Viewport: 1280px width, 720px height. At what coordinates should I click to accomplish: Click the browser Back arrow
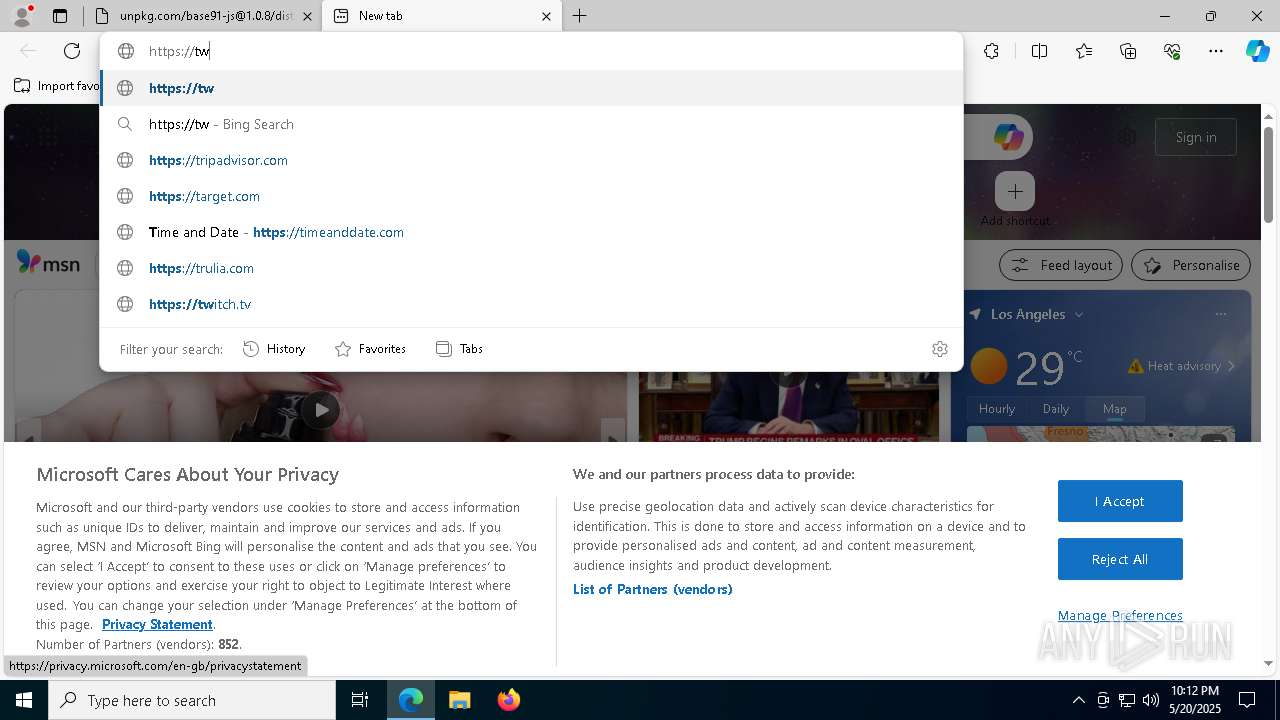coord(28,51)
